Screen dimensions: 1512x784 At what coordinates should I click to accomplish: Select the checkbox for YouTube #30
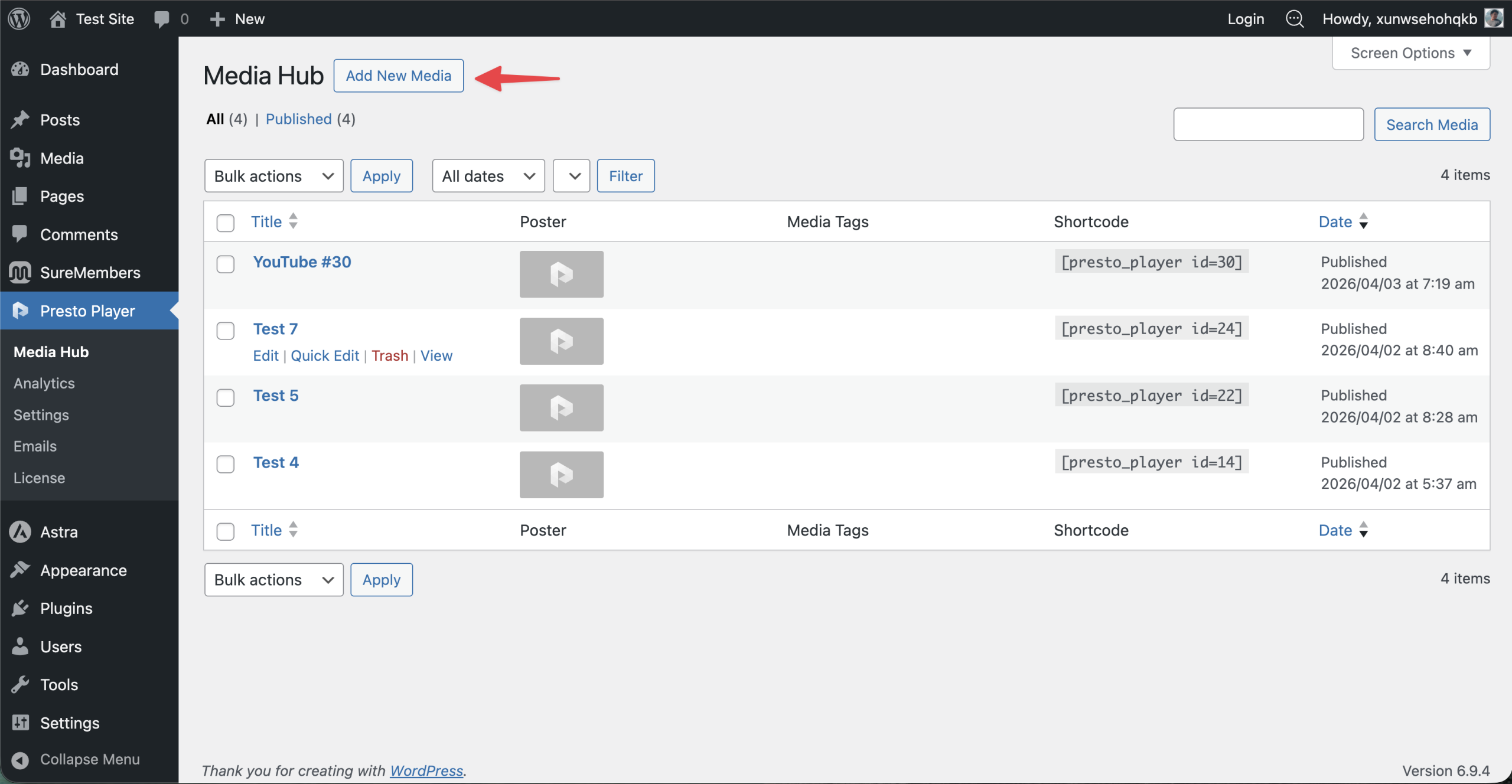point(225,264)
